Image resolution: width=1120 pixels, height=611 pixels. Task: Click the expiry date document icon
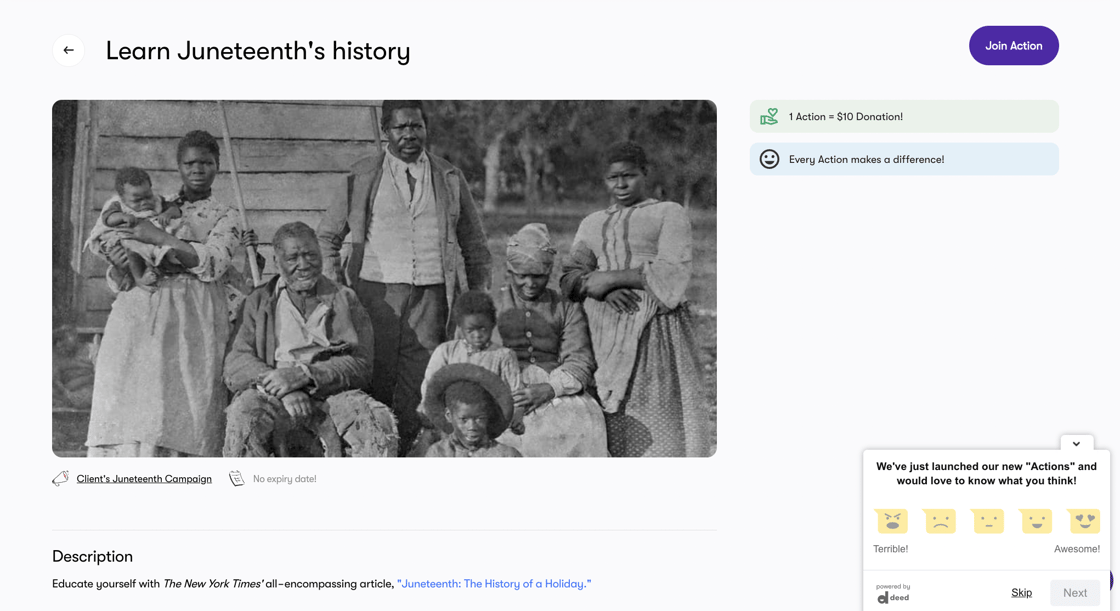point(237,479)
